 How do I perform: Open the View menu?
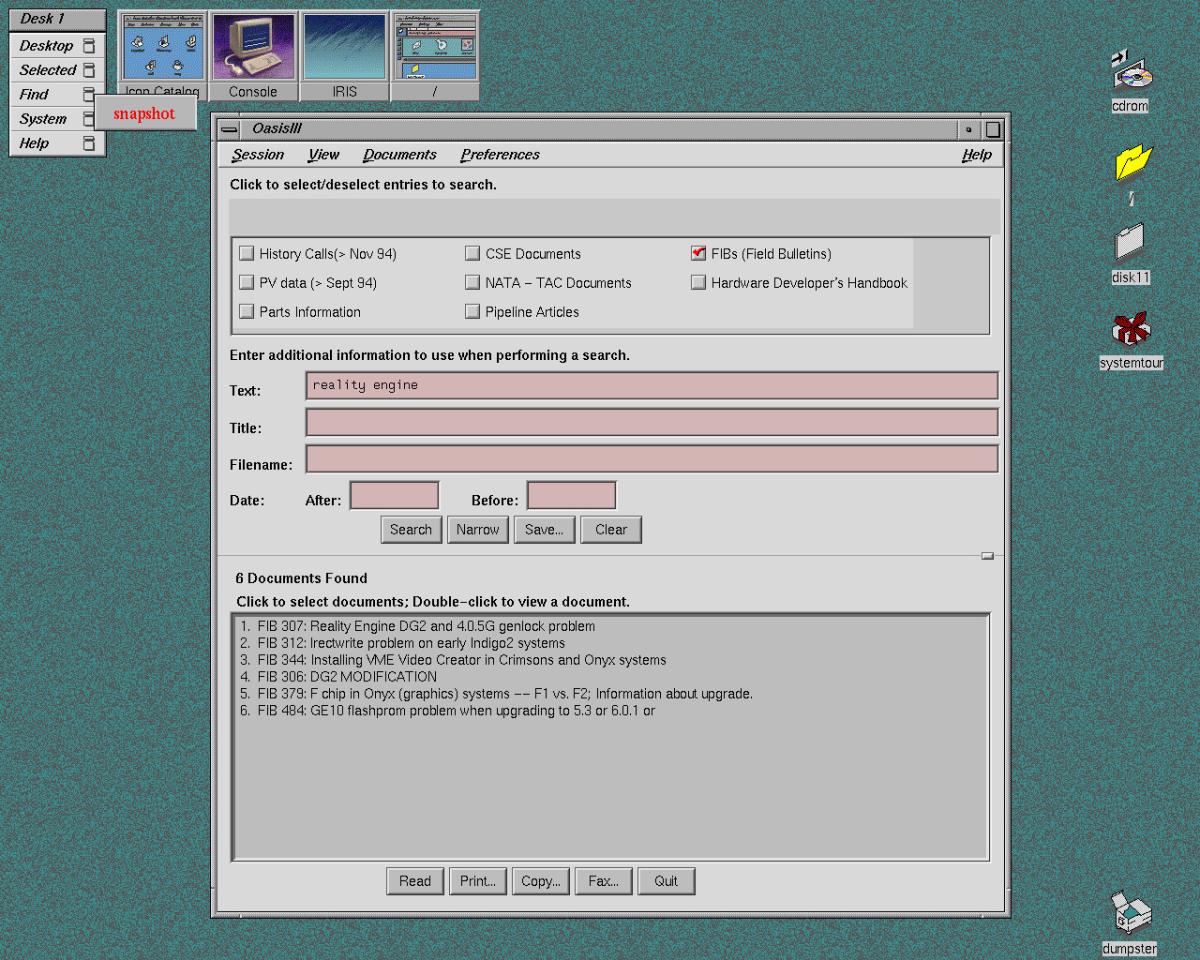(x=323, y=155)
